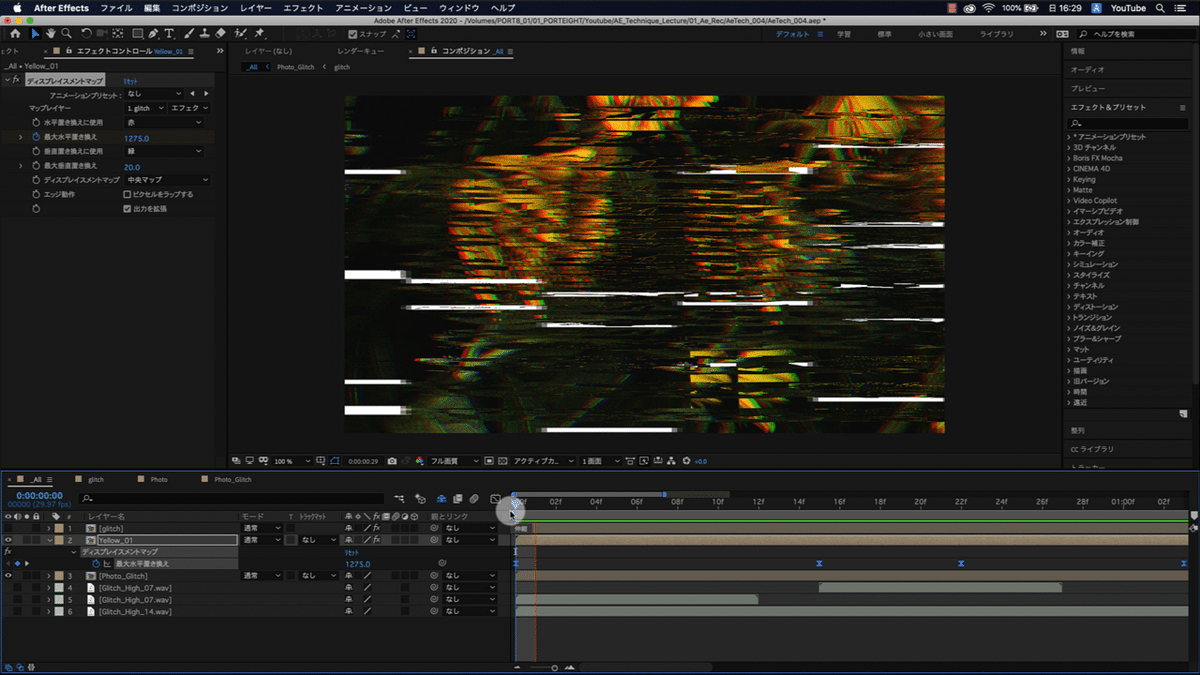Select the Puppet Pin tool
Viewport: 1200px width, 675px height.
pos(260,33)
